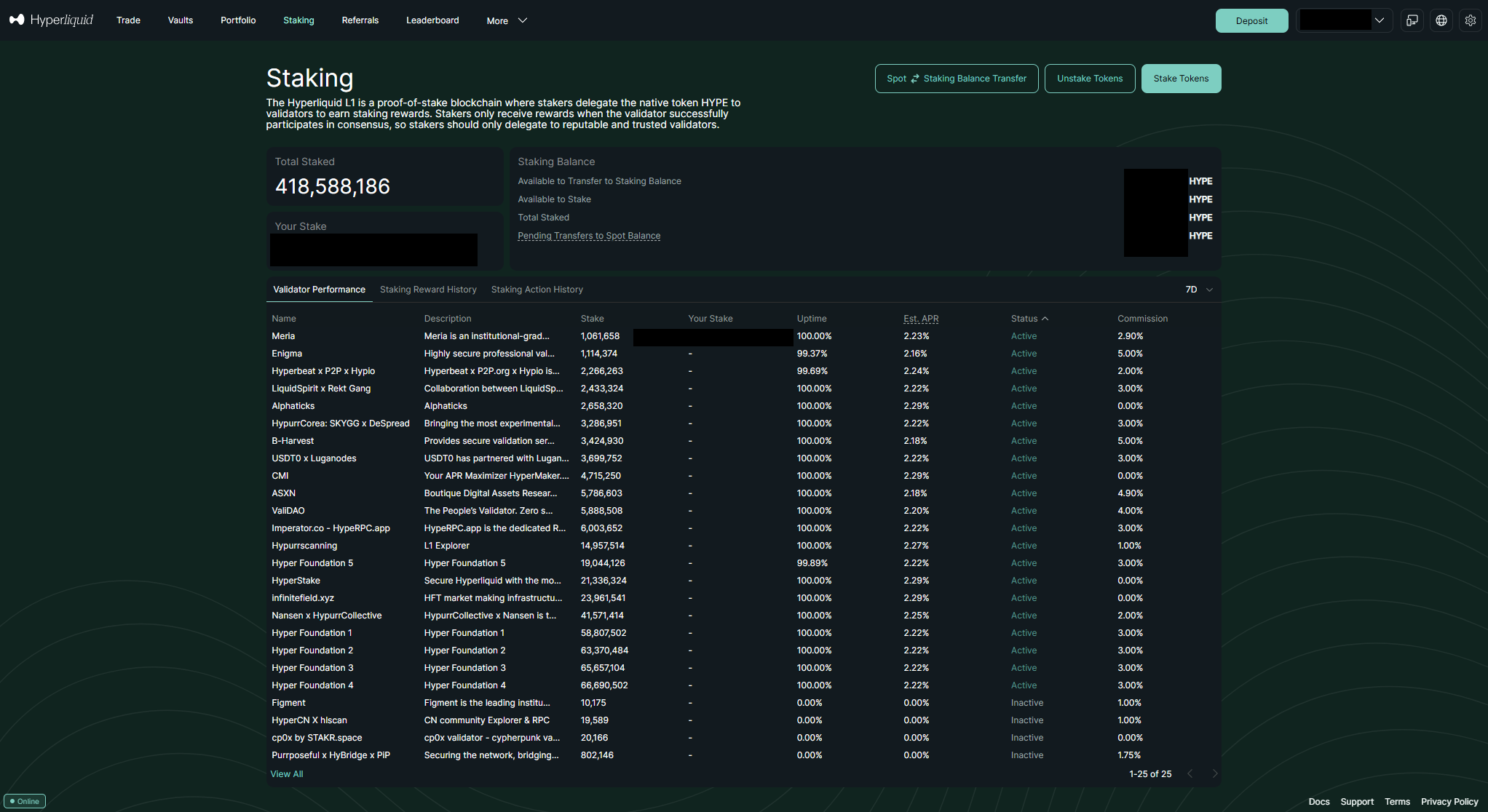The height and width of the screenshot is (812, 1488).
Task: Select the B-Harvest validator
Action: pyautogui.click(x=293, y=441)
